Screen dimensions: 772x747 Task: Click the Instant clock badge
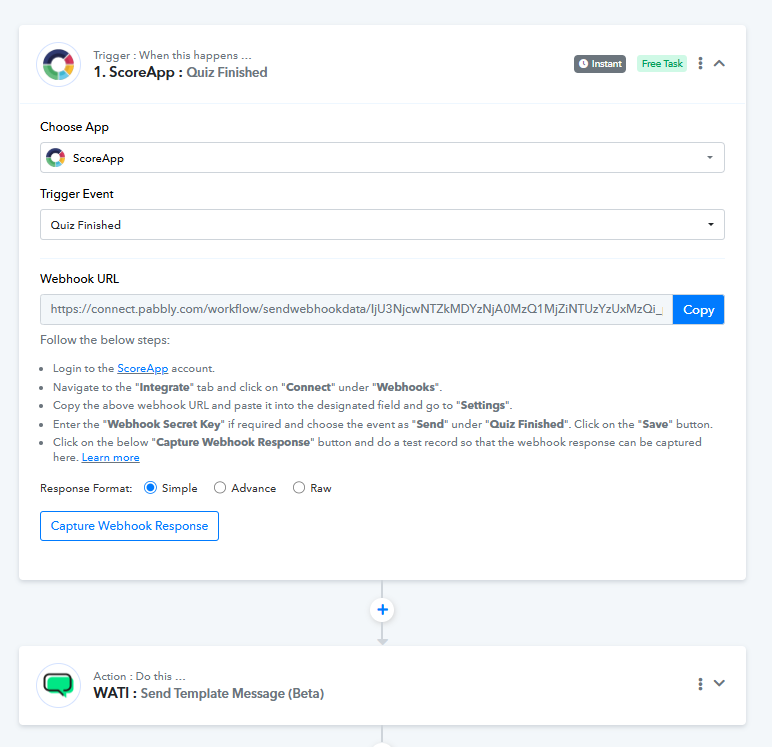point(600,64)
